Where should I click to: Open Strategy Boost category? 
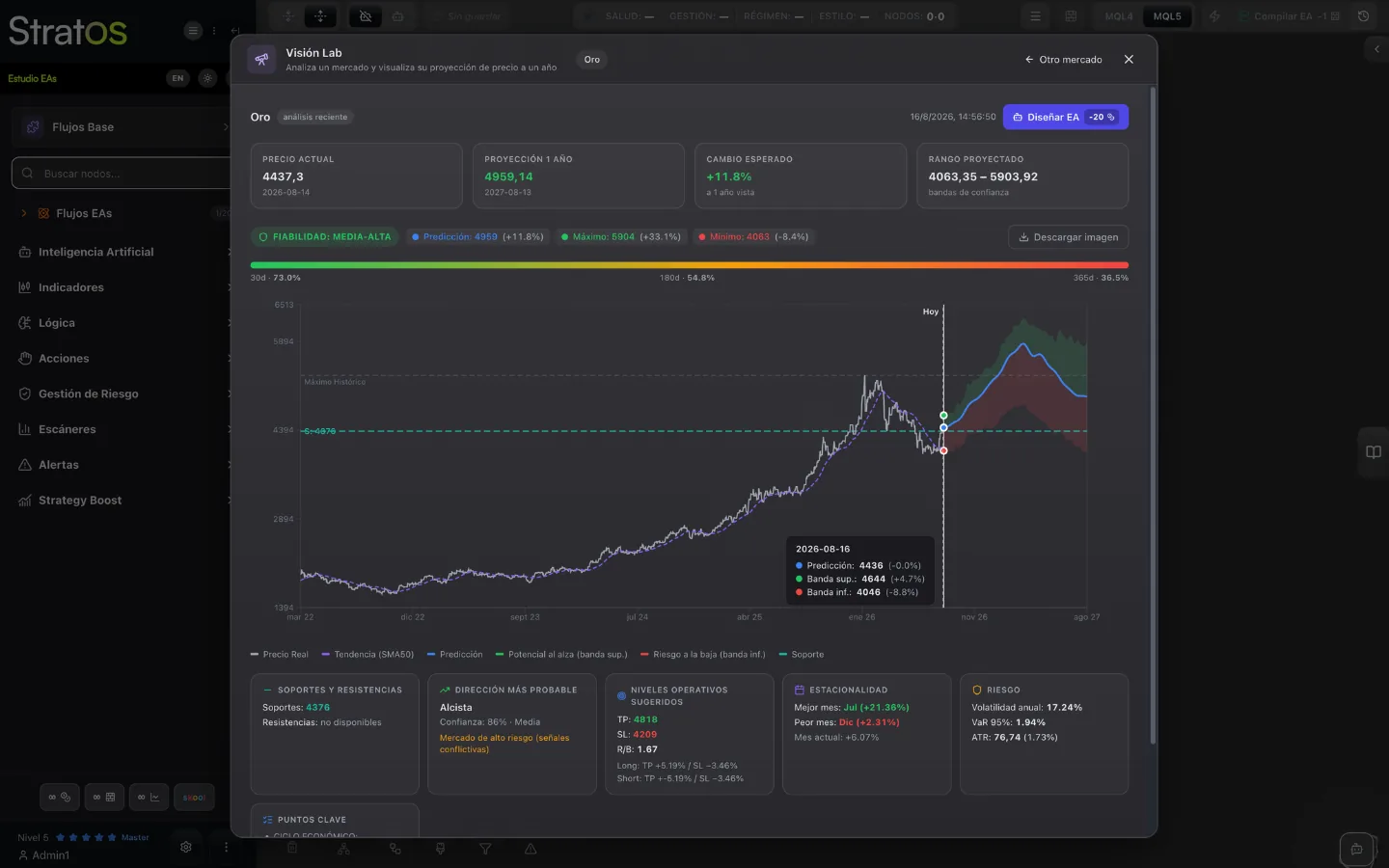pyautogui.click(x=121, y=501)
